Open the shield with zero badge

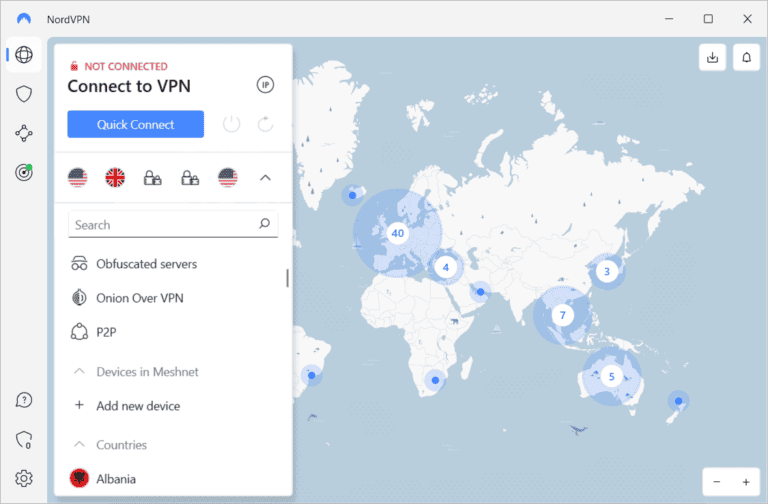coord(24,439)
